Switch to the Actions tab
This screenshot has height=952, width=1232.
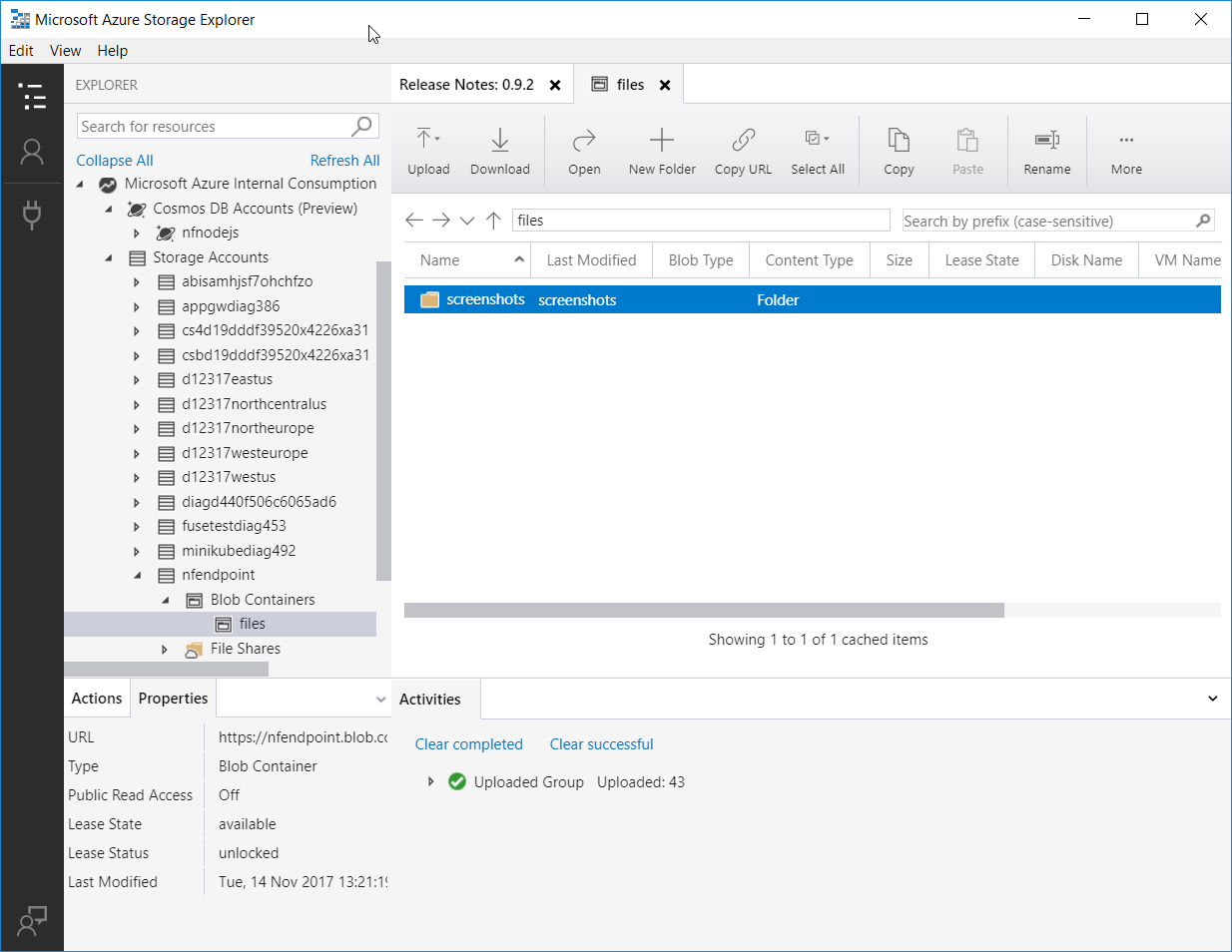97,699
